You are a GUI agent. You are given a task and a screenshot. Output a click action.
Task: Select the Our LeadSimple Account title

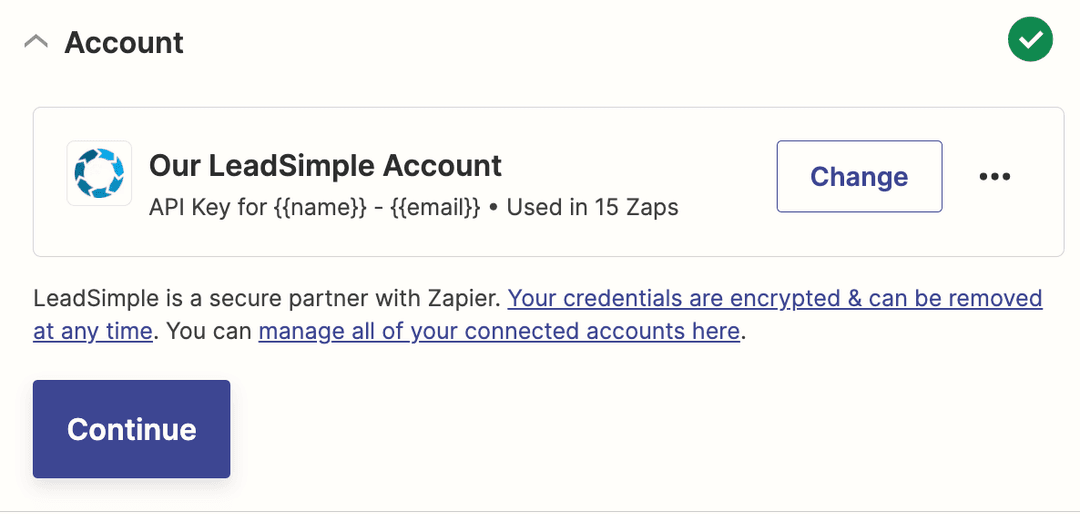(x=325, y=165)
